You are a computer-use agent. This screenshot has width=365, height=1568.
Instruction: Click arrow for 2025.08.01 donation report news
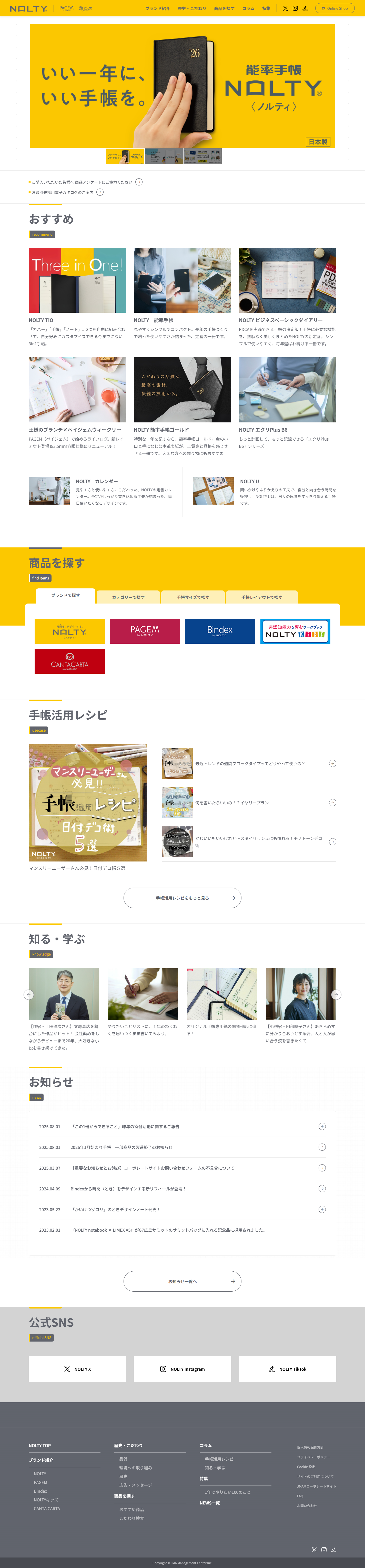click(x=322, y=1127)
